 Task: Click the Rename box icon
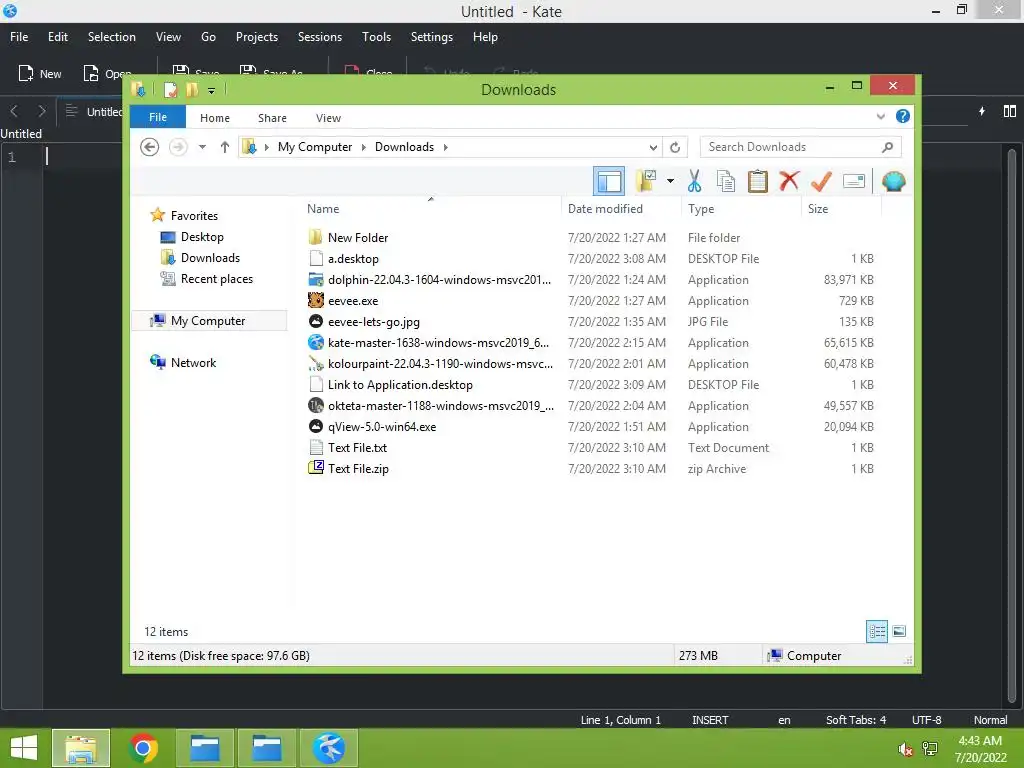[854, 181]
